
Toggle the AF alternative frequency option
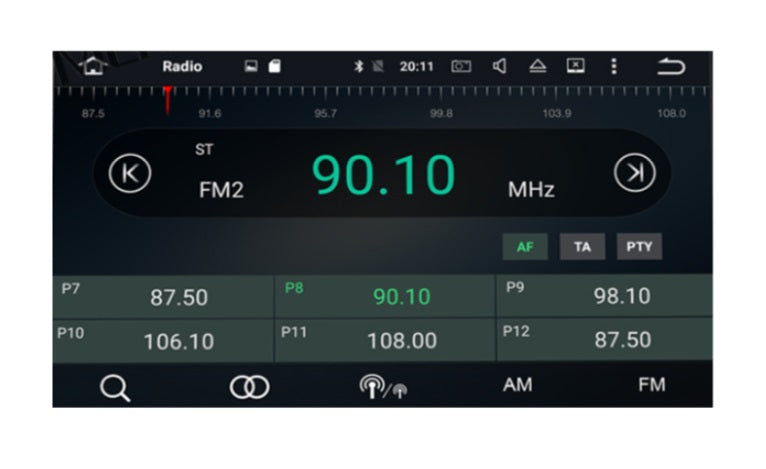click(x=524, y=247)
